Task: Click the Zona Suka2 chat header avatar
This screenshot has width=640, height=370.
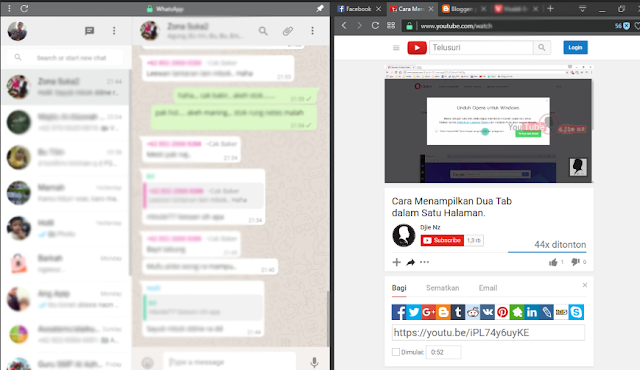Action: [x=150, y=31]
